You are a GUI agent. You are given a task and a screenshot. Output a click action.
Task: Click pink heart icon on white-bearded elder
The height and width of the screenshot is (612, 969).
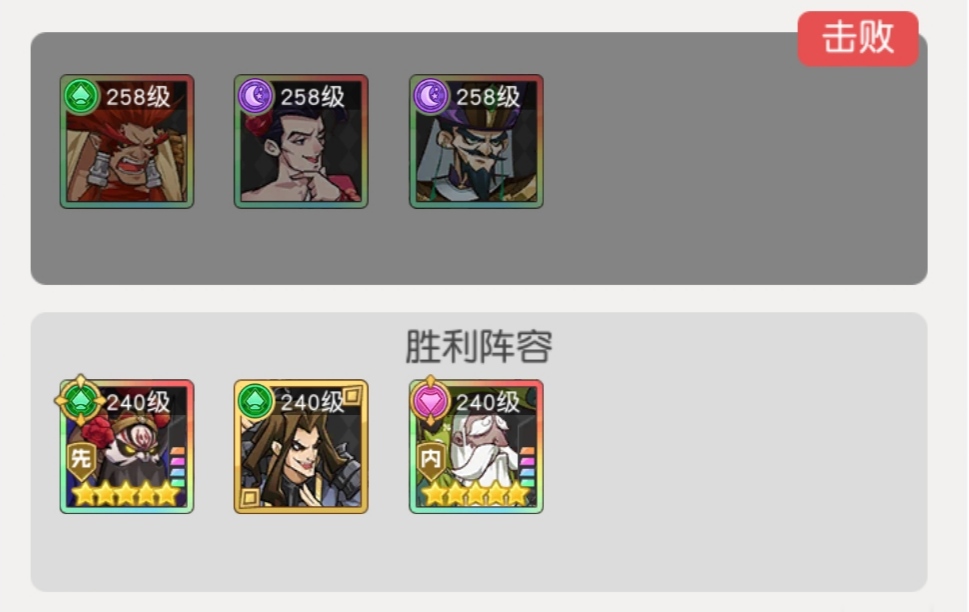point(430,401)
